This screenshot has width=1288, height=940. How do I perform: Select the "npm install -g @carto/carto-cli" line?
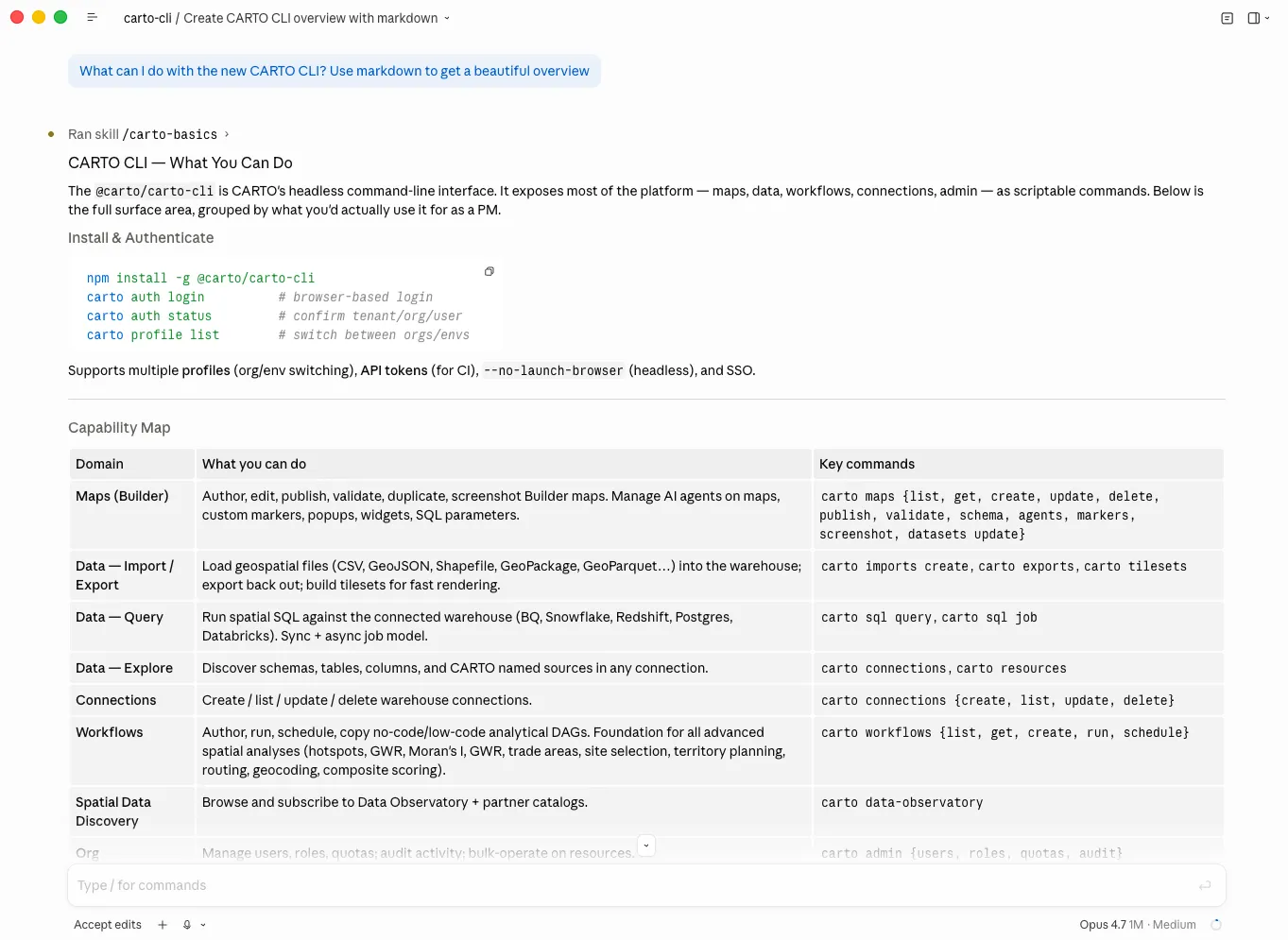coord(200,278)
